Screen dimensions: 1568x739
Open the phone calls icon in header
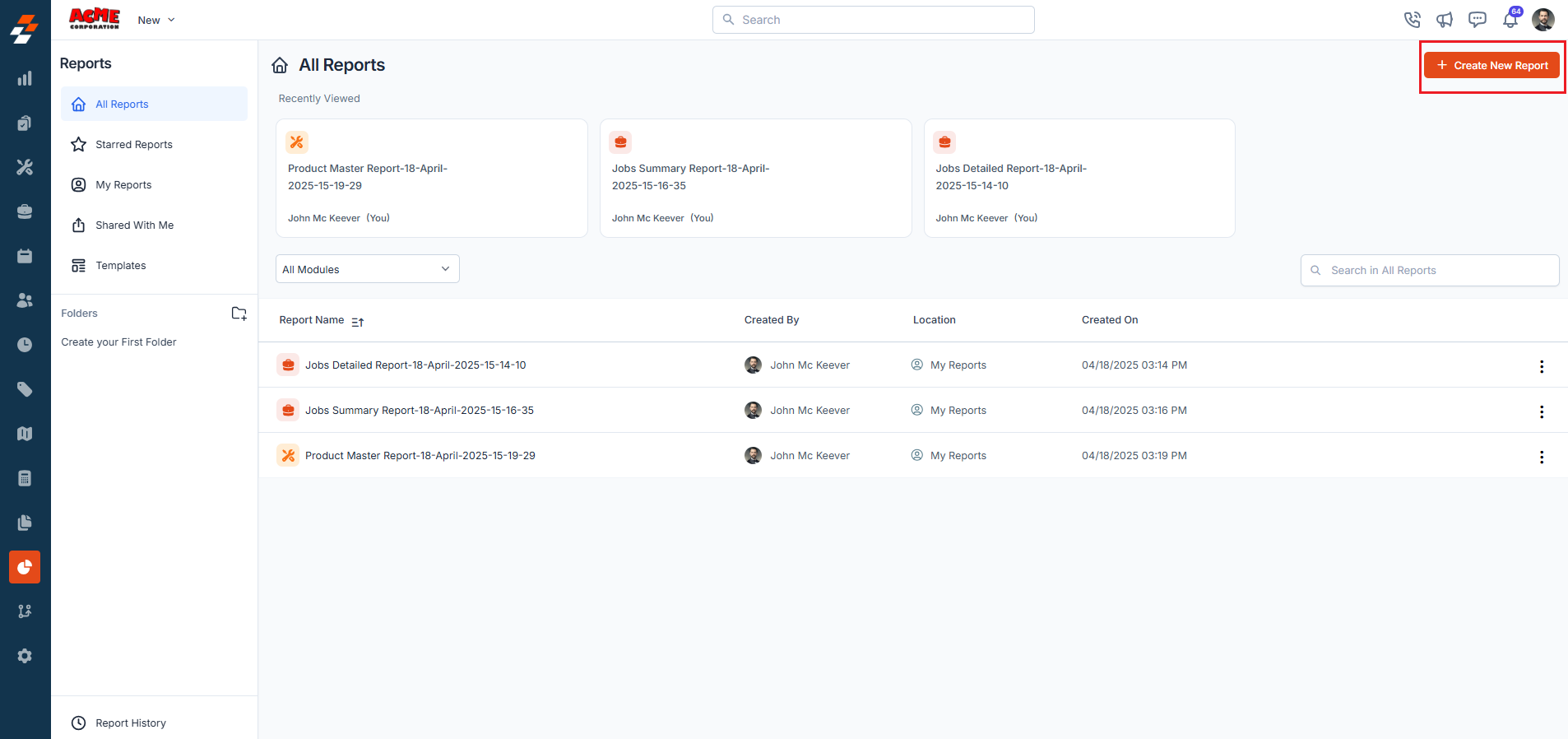tap(1412, 20)
